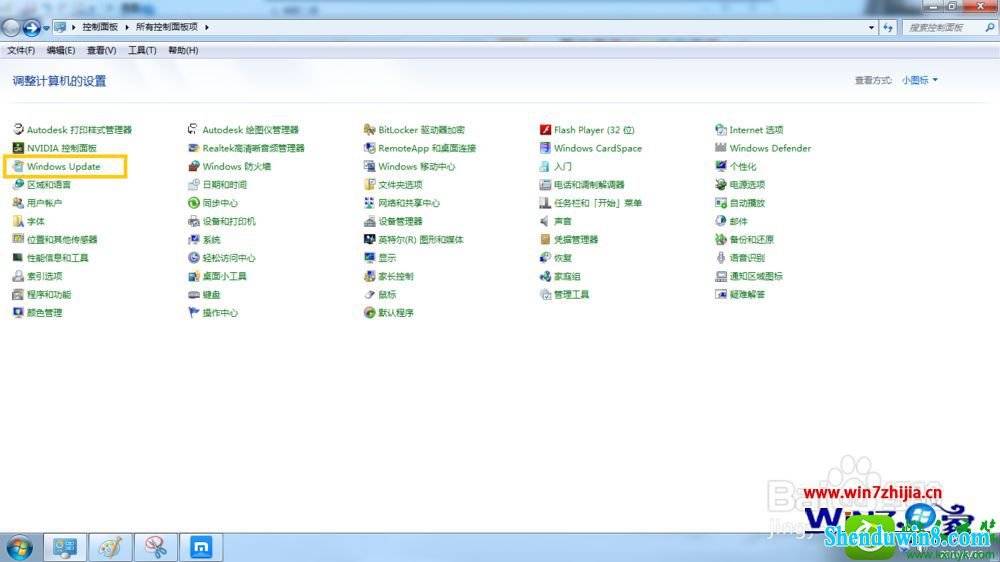
Task: Click the 同步中心 green icon
Action: pyautogui.click(x=193, y=203)
